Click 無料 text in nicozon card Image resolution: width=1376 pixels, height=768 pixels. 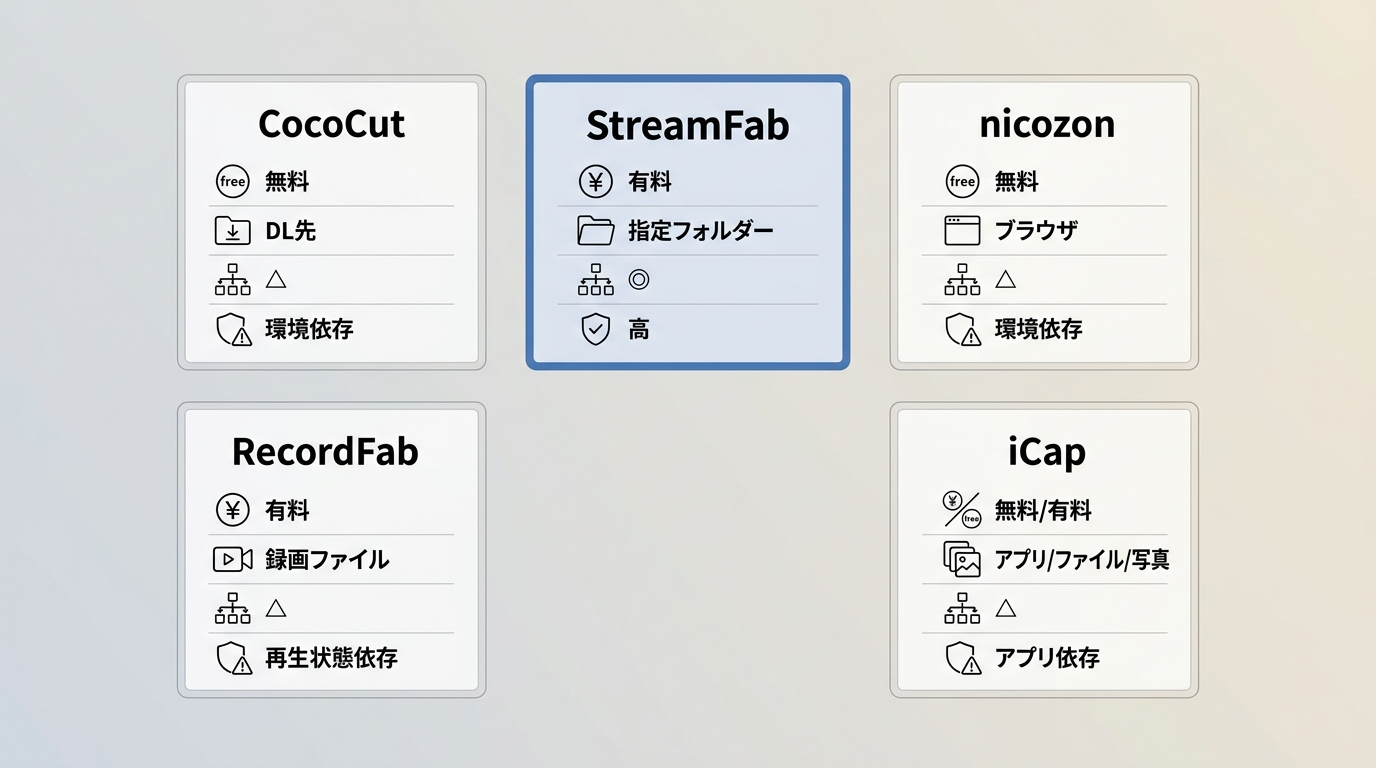coord(1017,182)
